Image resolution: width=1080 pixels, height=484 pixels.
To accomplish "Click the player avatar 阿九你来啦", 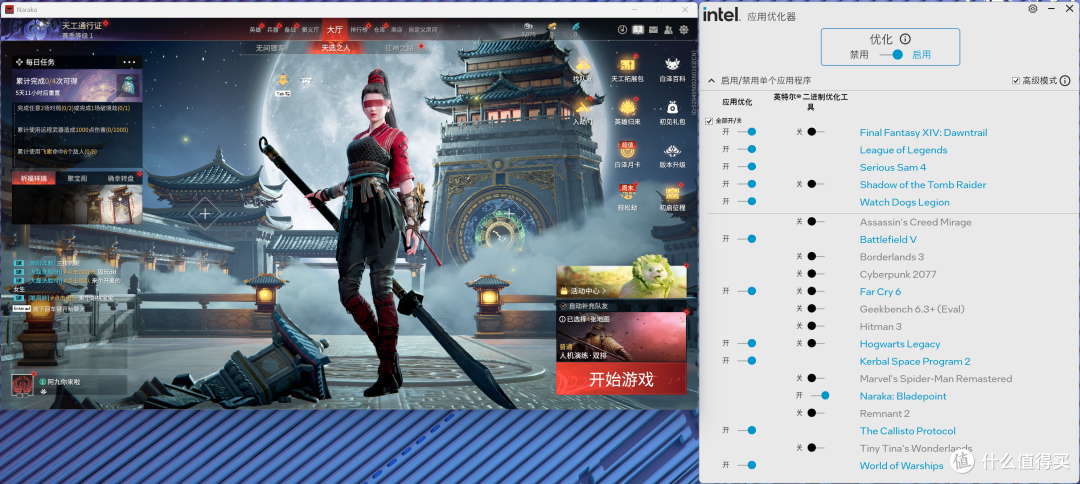I will click(x=22, y=385).
